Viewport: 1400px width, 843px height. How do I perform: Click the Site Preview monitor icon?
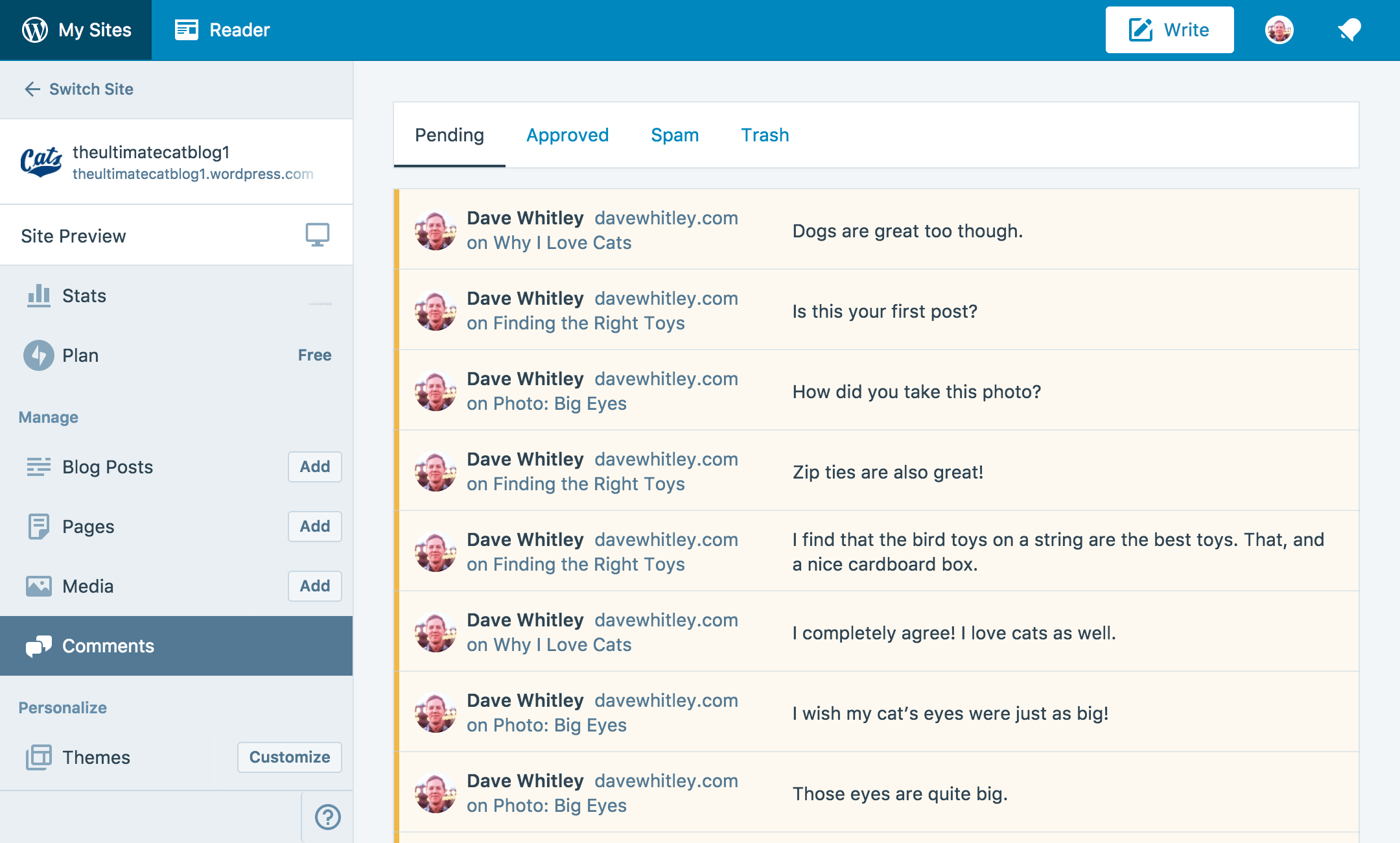pyautogui.click(x=317, y=235)
